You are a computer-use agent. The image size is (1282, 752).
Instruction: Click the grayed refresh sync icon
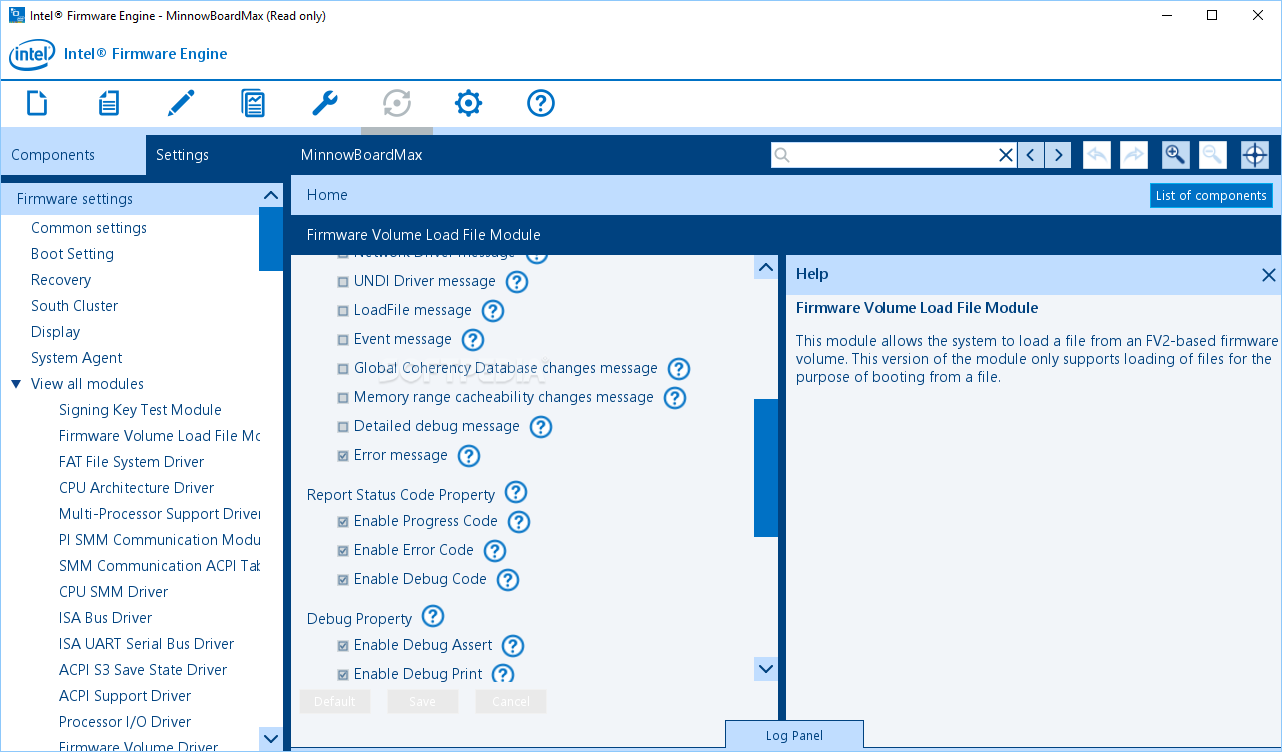pos(397,103)
